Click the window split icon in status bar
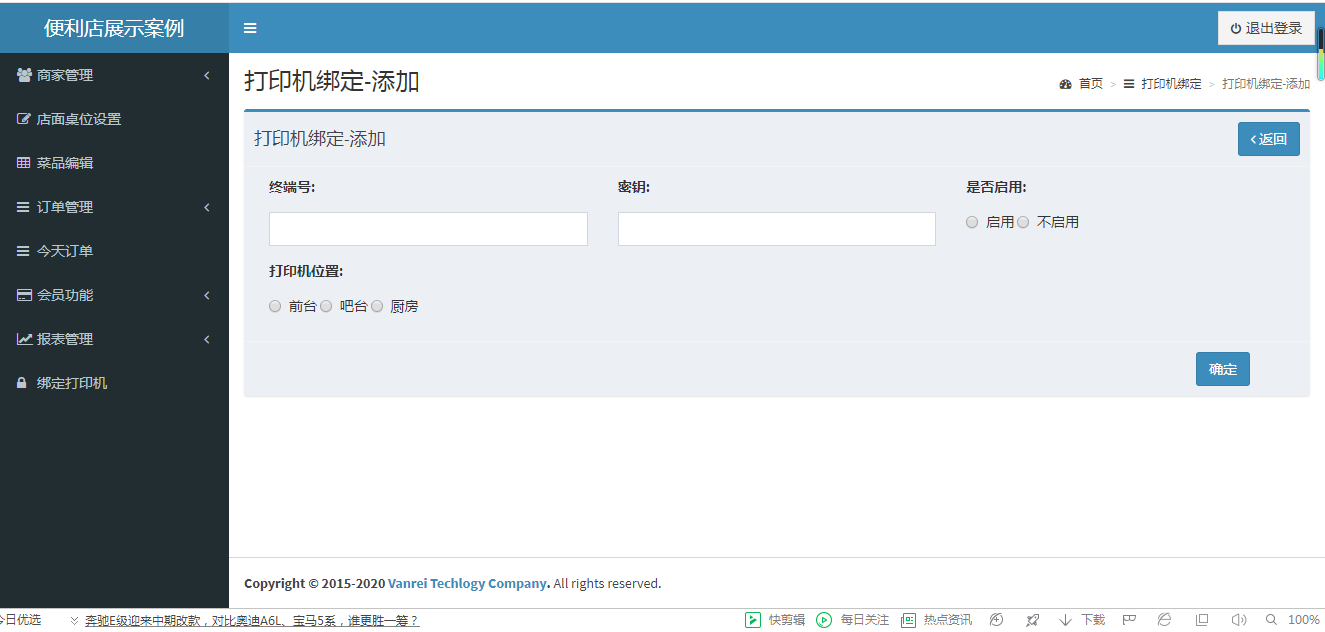 click(1202, 620)
